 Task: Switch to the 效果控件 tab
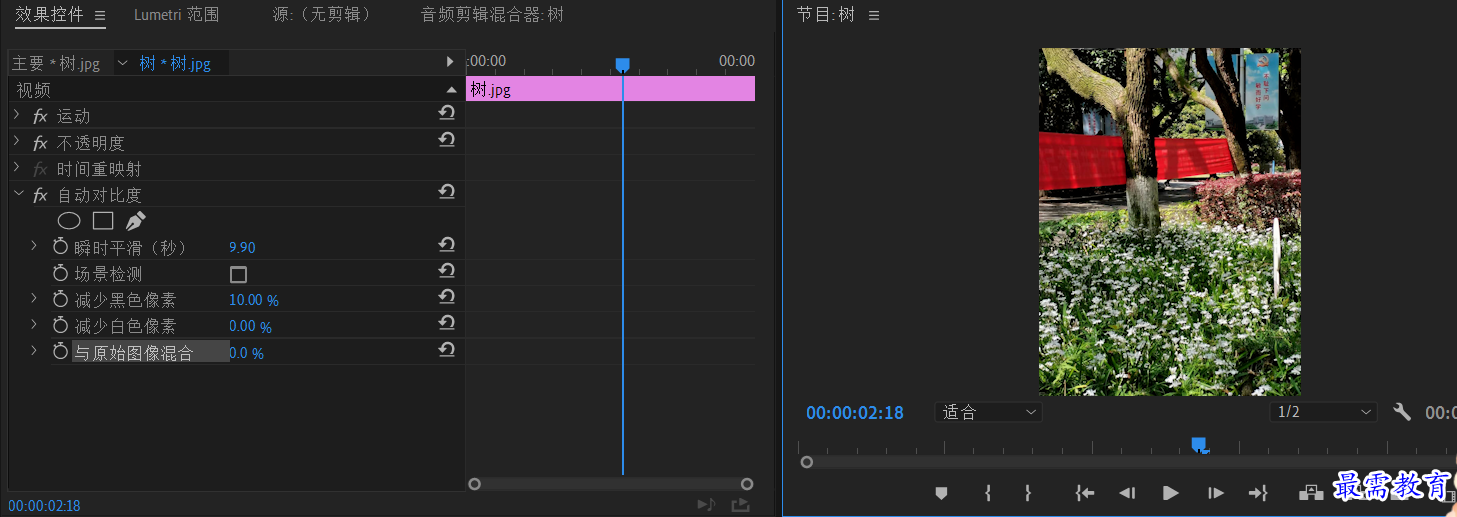point(49,14)
